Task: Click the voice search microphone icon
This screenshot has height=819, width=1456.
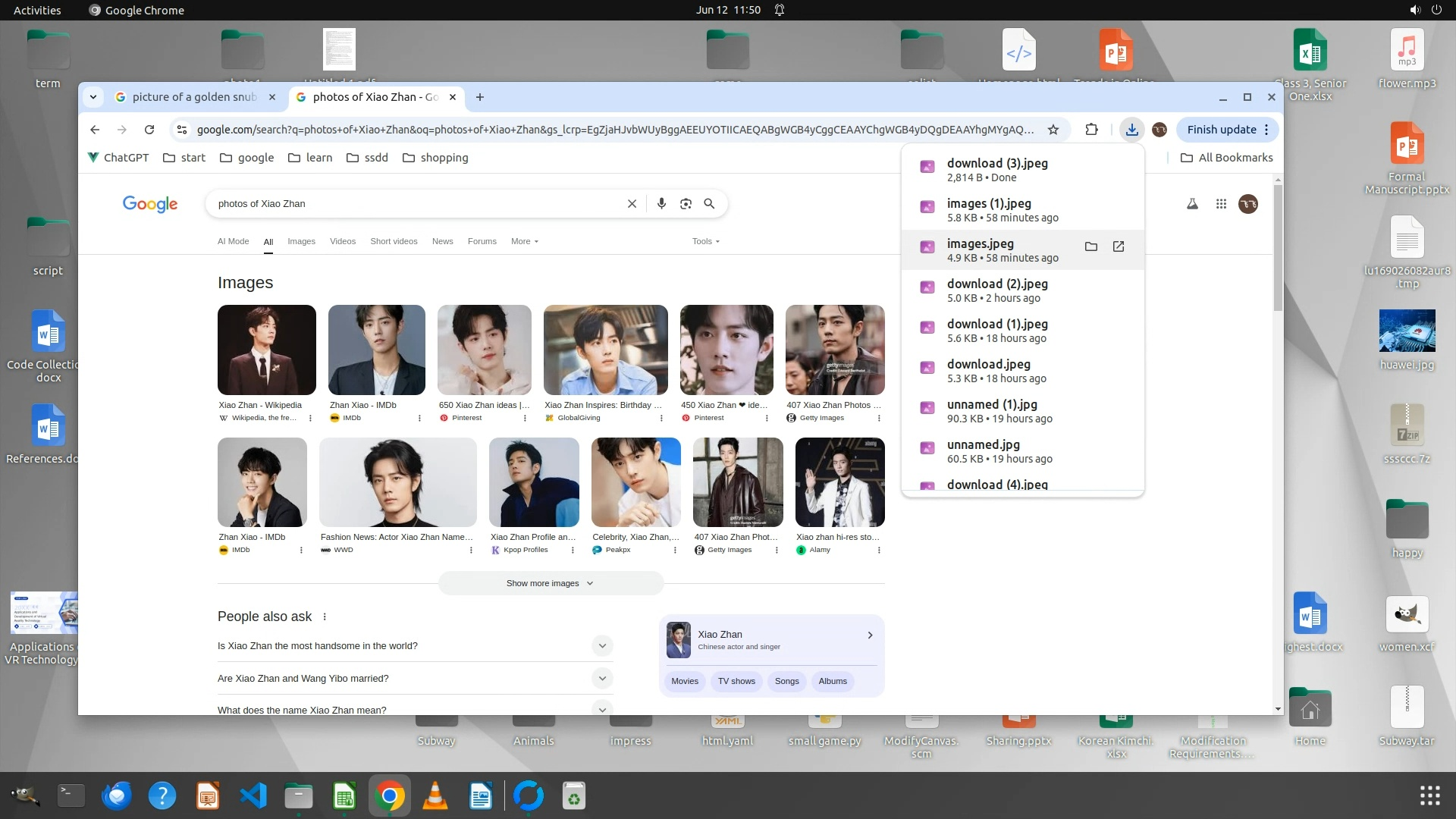Action: 661,204
